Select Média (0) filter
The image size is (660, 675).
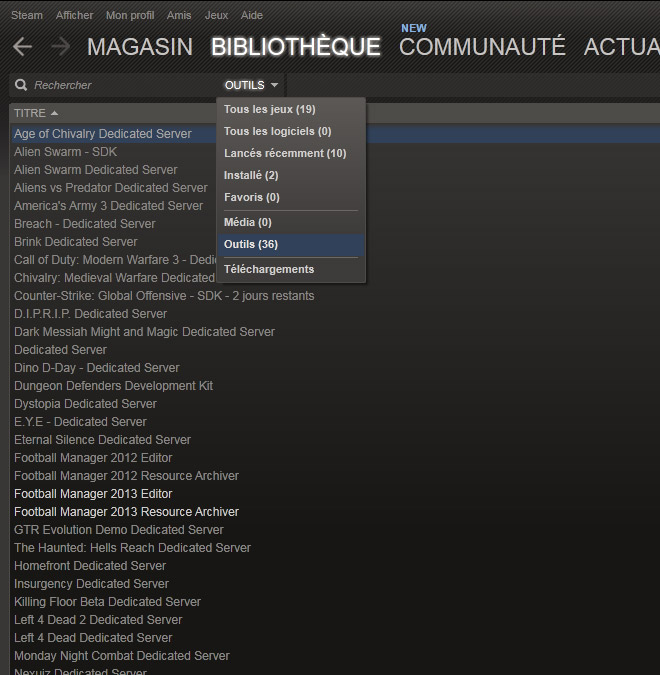[x=291, y=222]
